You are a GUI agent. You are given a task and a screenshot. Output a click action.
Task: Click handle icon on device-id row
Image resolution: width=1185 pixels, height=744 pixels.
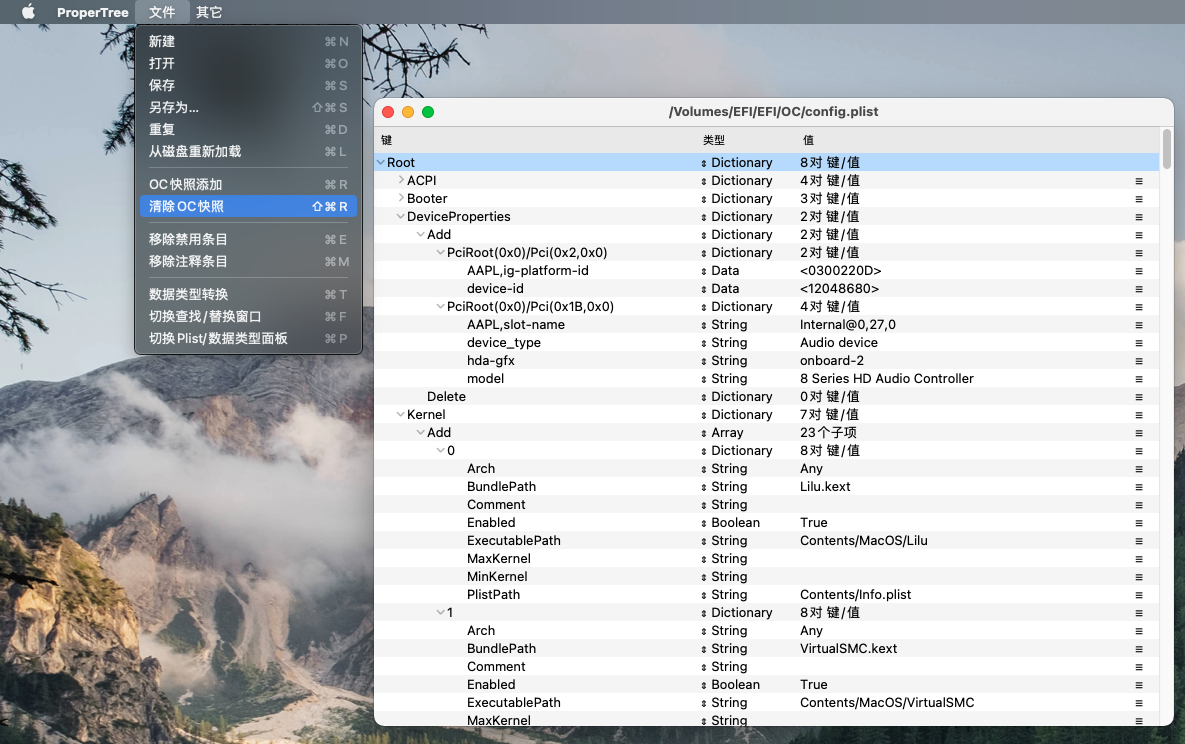click(x=1139, y=289)
